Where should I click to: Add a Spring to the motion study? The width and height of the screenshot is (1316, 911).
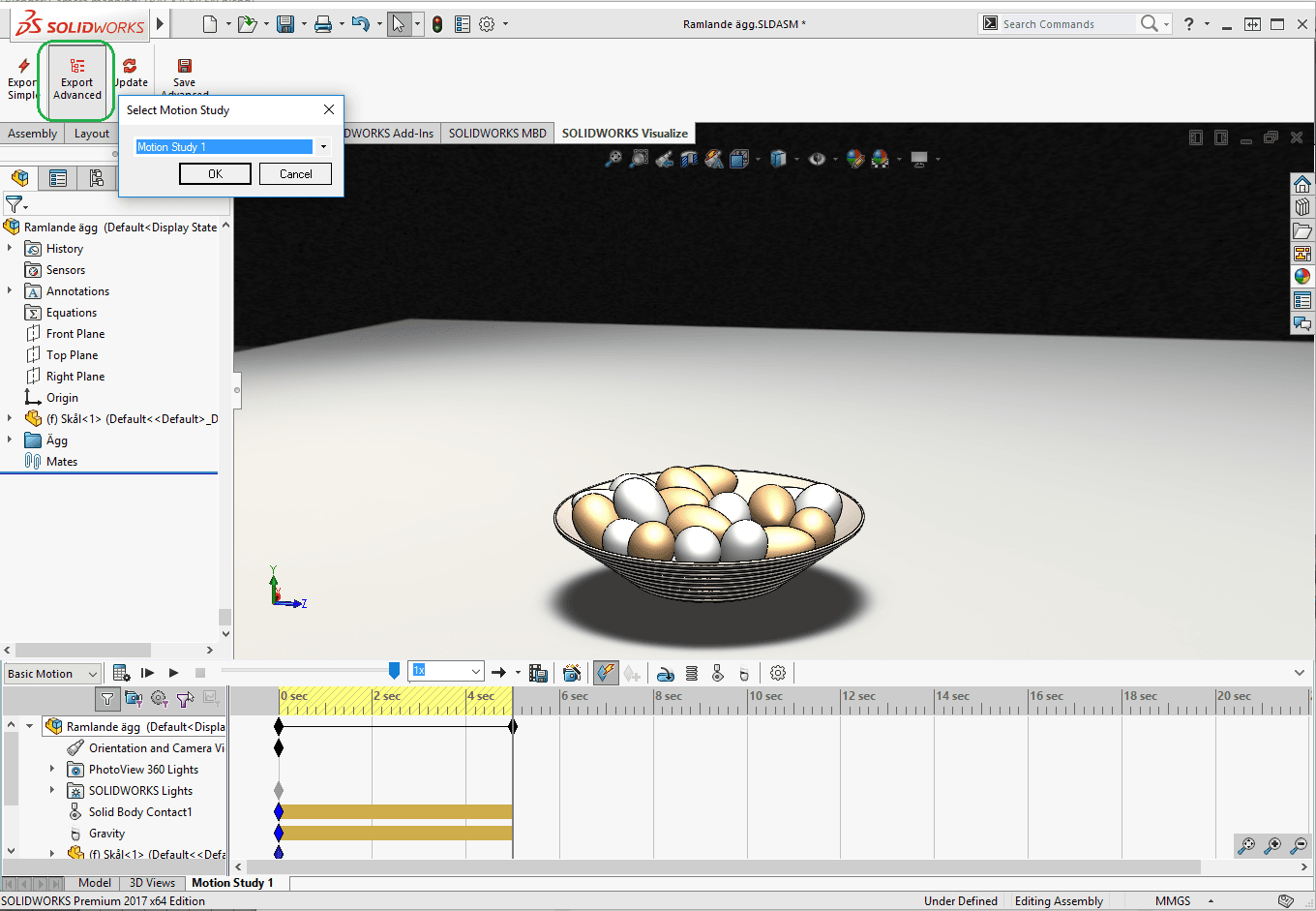tap(692, 673)
